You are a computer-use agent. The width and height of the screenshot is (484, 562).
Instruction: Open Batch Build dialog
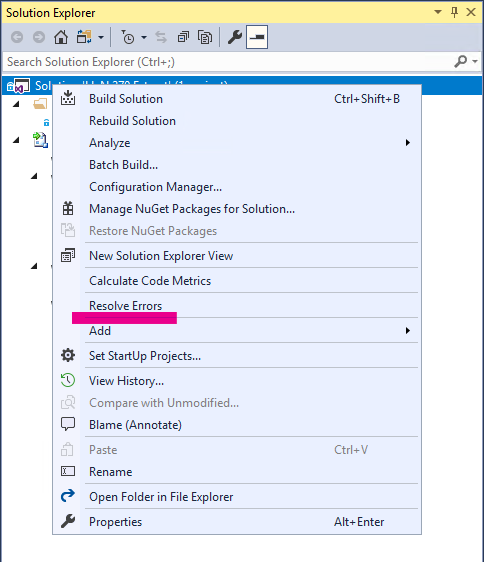[237, 165]
